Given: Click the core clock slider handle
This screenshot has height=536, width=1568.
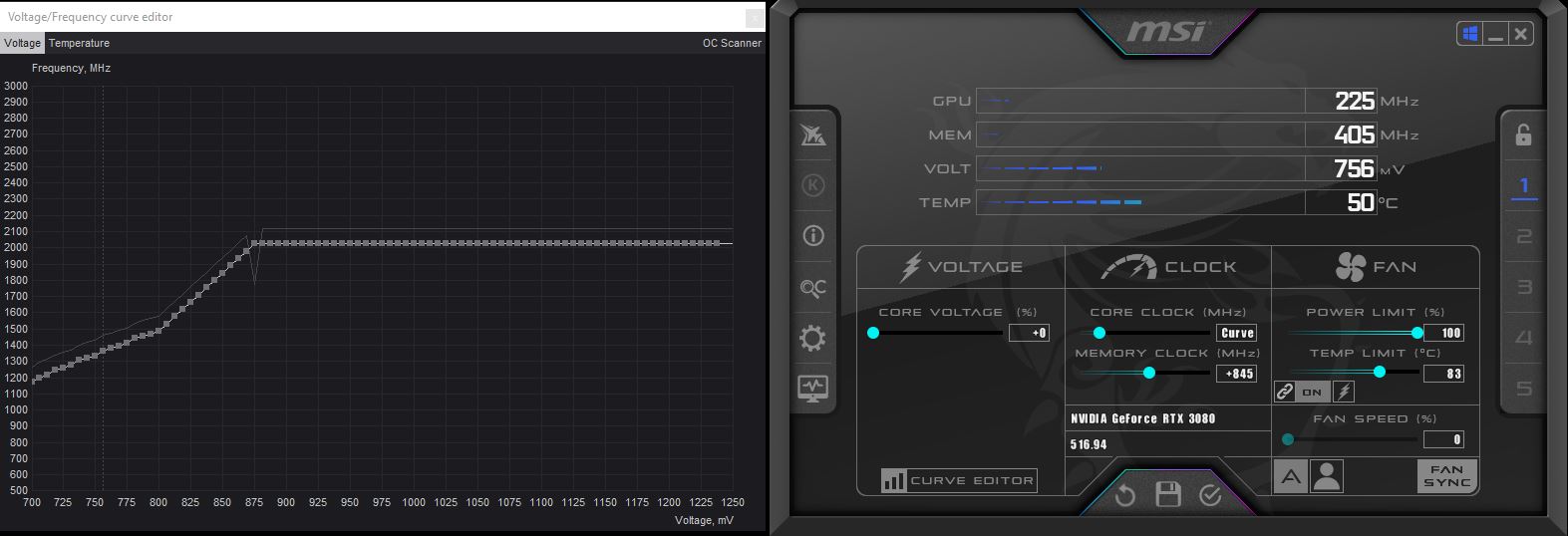Looking at the screenshot, I should click(1099, 333).
